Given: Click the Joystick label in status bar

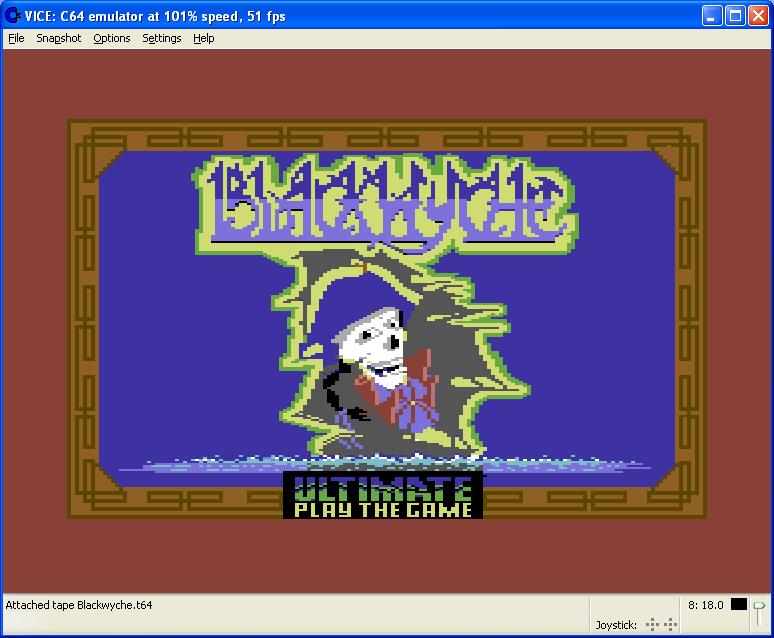Looking at the screenshot, I should [x=616, y=625].
